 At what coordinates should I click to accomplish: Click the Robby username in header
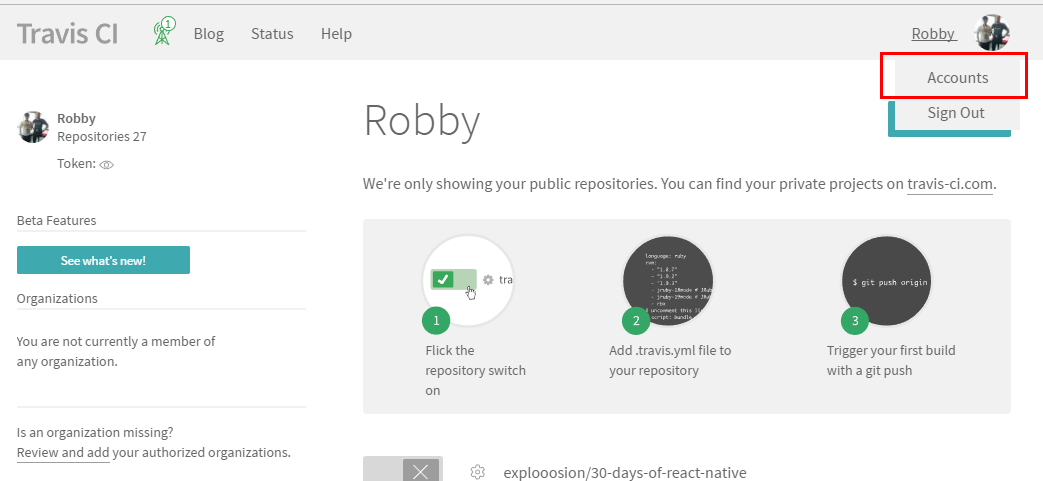pos(933,33)
